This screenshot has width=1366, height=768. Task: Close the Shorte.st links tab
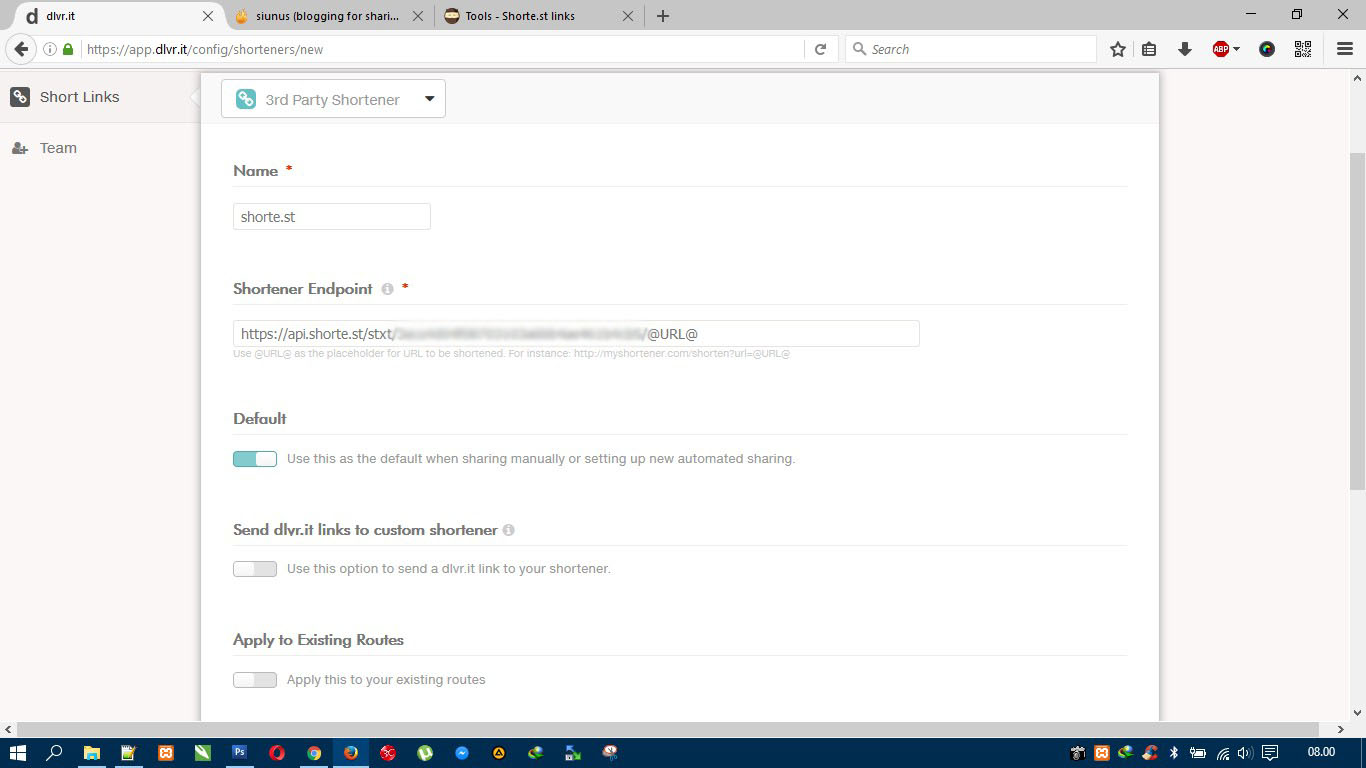[x=628, y=16]
